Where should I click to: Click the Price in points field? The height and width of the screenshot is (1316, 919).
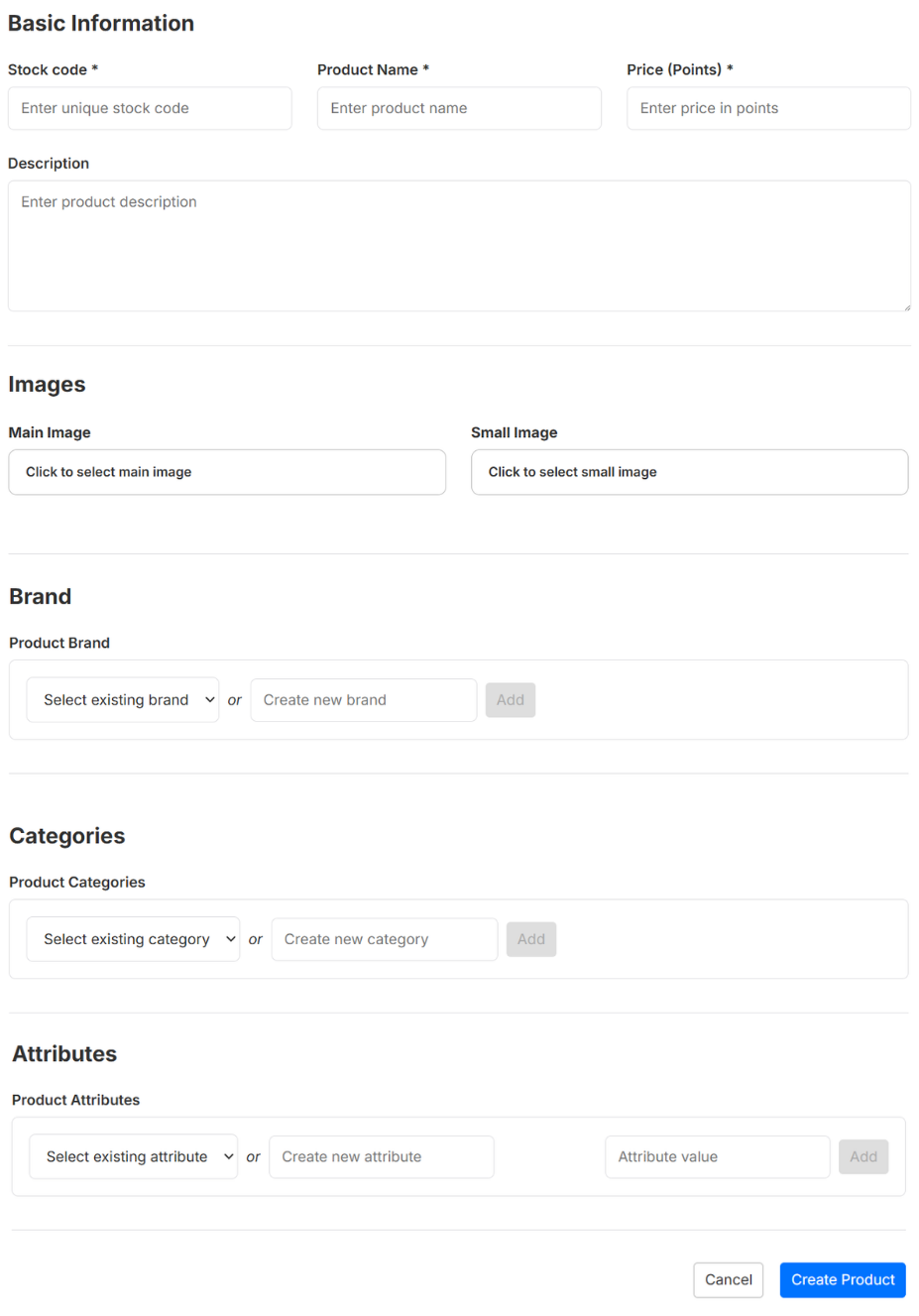[768, 108]
